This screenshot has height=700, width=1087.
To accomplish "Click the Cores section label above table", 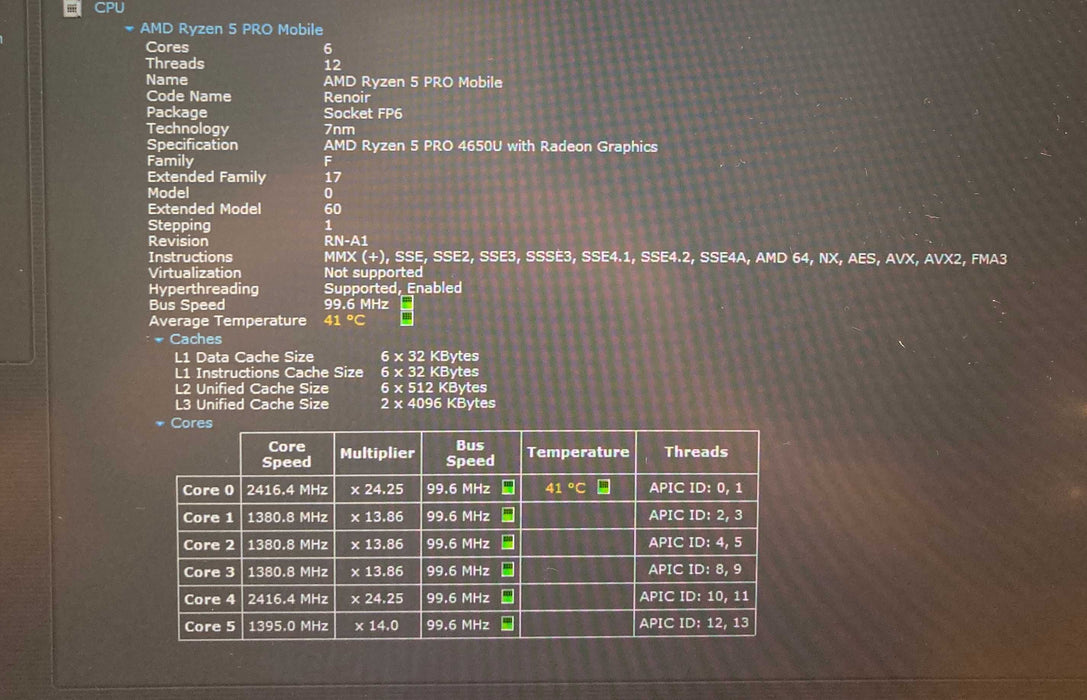I will 191,423.
